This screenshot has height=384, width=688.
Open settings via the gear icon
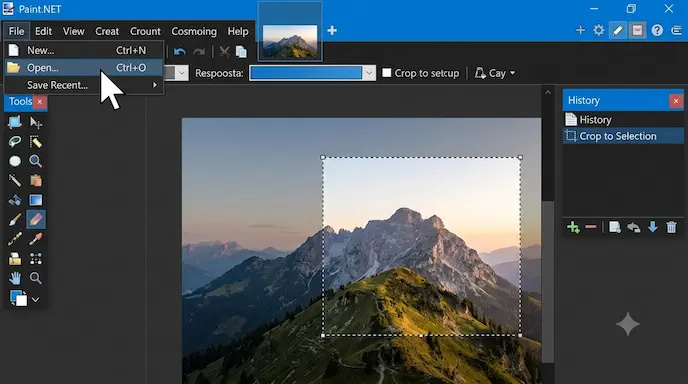click(x=598, y=30)
